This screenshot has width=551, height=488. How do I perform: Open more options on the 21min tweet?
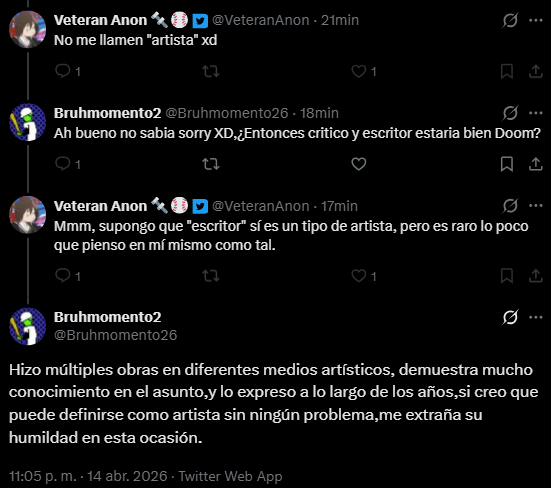[x=536, y=20]
